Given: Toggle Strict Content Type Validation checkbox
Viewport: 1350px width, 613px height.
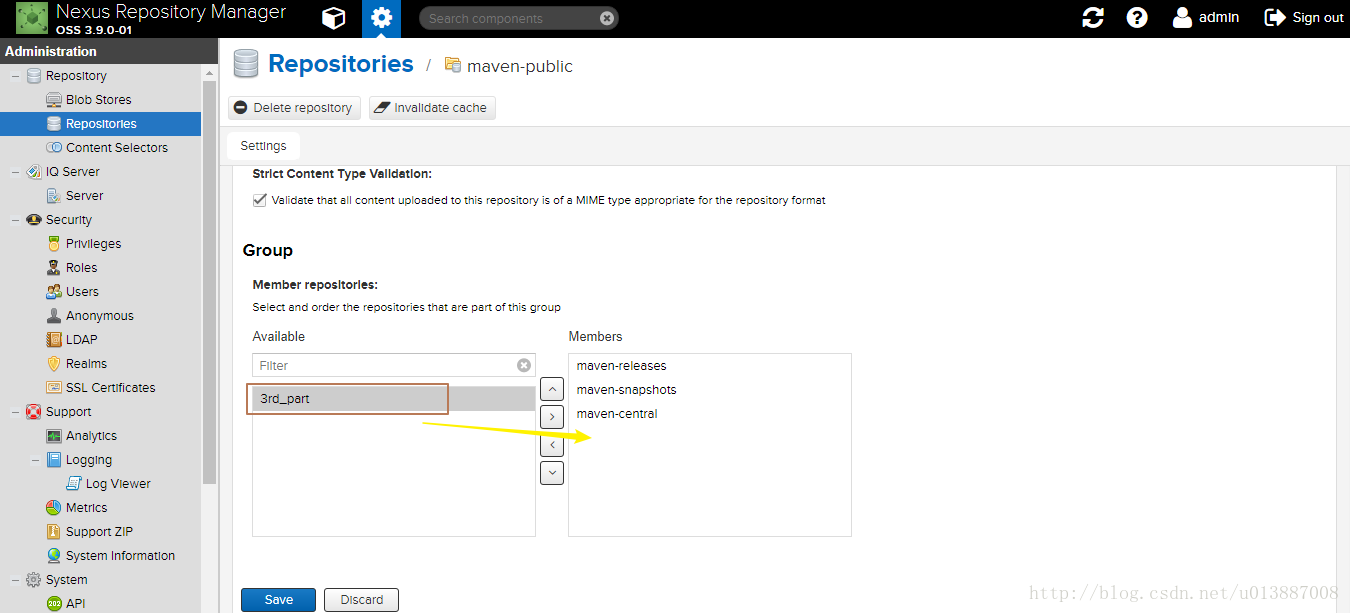Looking at the screenshot, I should (x=260, y=200).
